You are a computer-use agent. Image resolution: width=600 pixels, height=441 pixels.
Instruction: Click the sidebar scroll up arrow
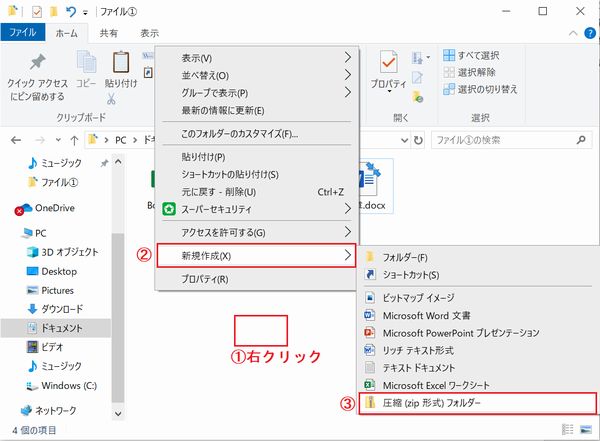point(118,162)
